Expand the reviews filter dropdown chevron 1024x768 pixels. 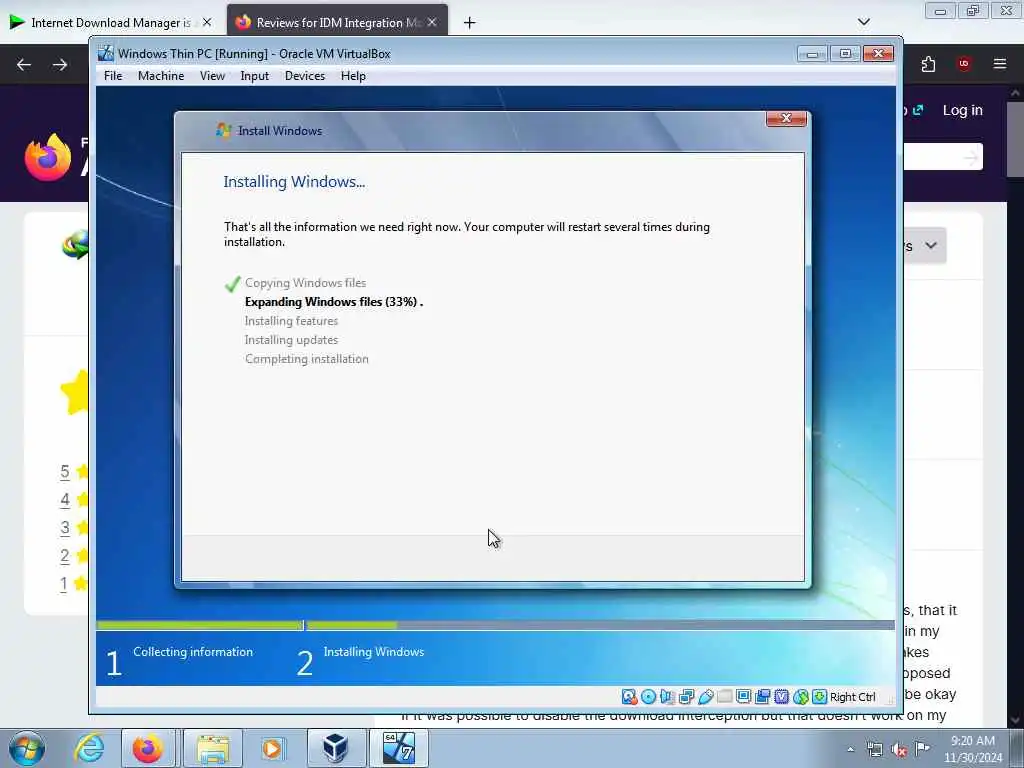pyautogui.click(x=931, y=246)
